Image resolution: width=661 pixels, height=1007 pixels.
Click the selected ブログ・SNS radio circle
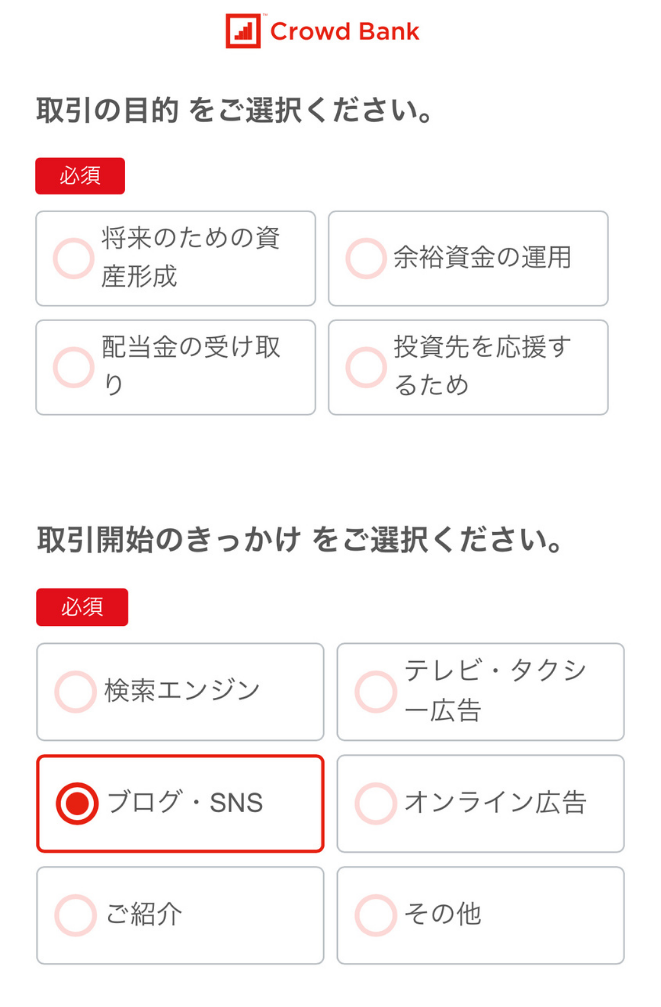point(76,803)
